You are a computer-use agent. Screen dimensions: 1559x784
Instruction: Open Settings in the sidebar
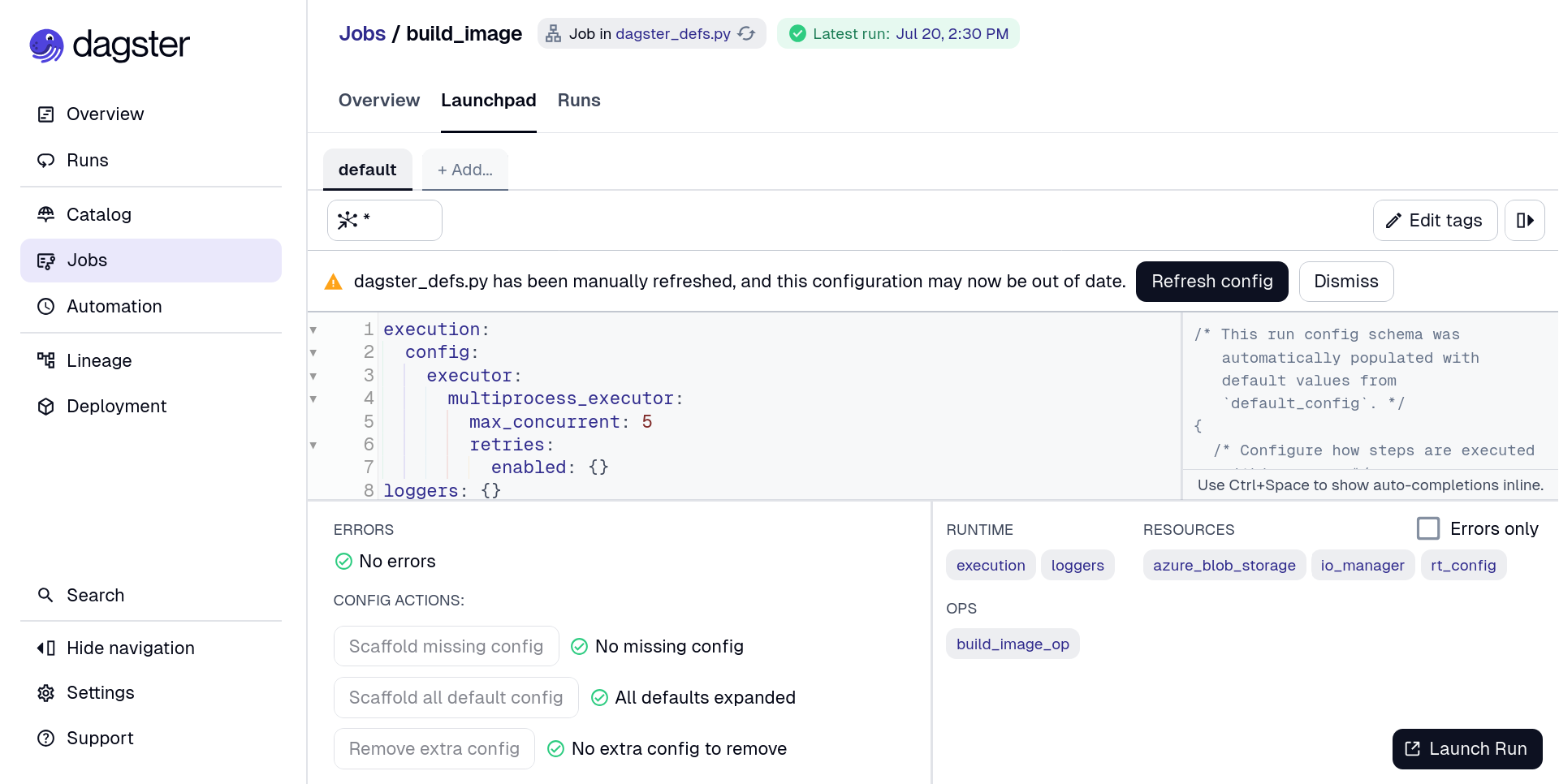click(151, 693)
